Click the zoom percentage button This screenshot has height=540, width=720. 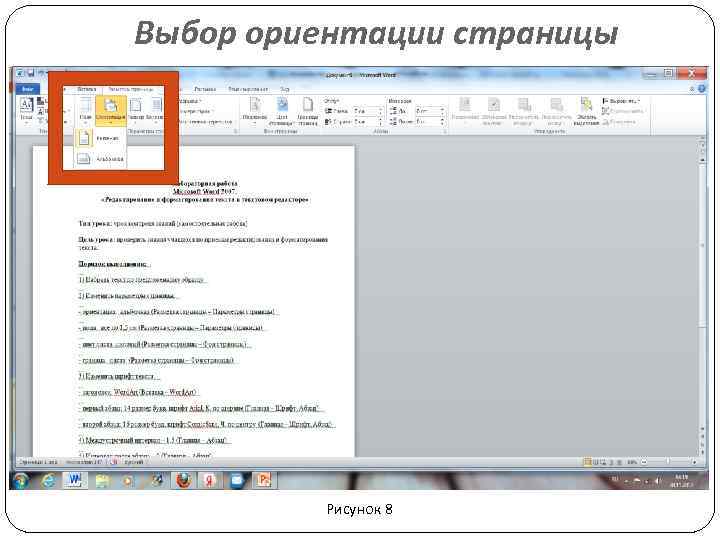click(632, 462)
